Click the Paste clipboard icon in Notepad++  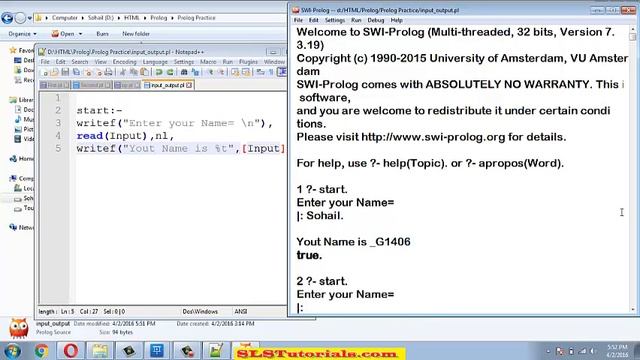coord(145,72)
